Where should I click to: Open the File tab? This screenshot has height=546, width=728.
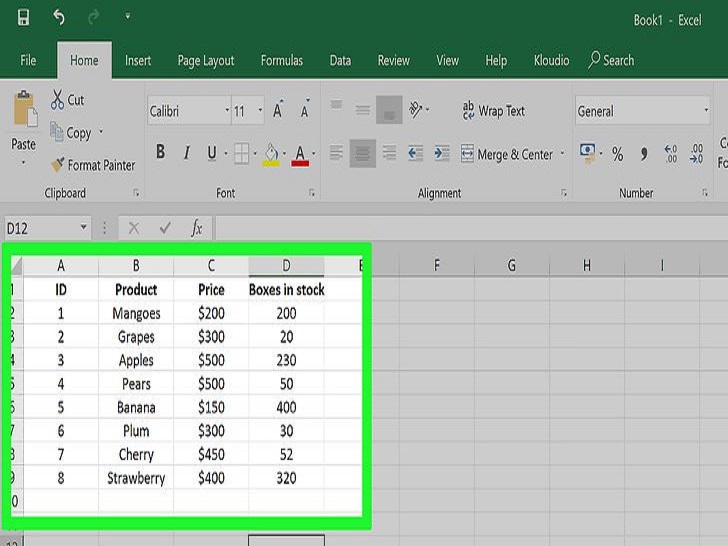(28, 60)
